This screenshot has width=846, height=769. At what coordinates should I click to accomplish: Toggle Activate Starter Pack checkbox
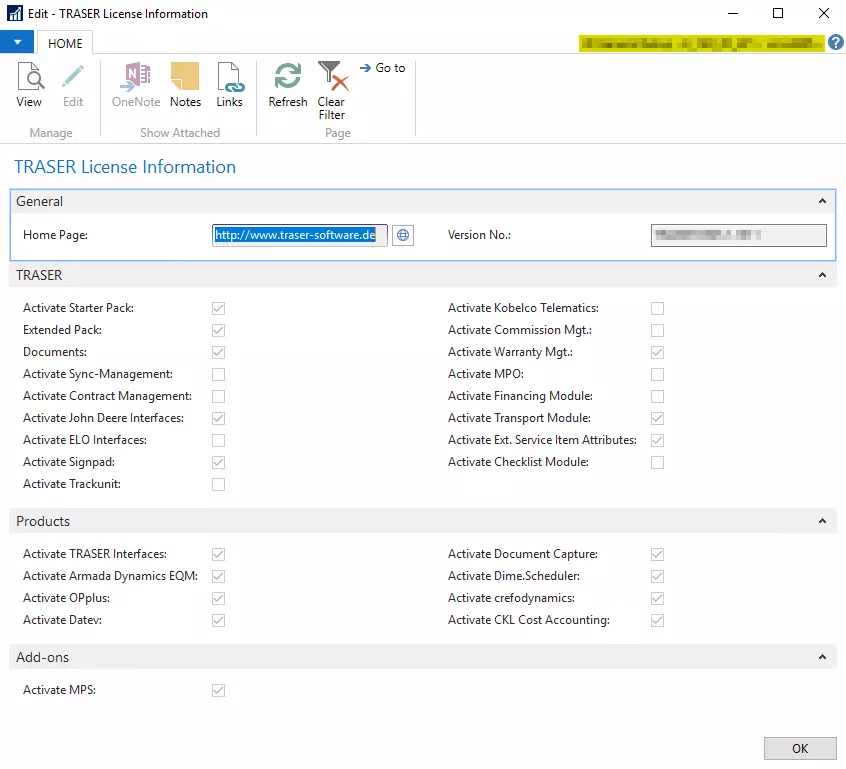[x=219, y=308]
